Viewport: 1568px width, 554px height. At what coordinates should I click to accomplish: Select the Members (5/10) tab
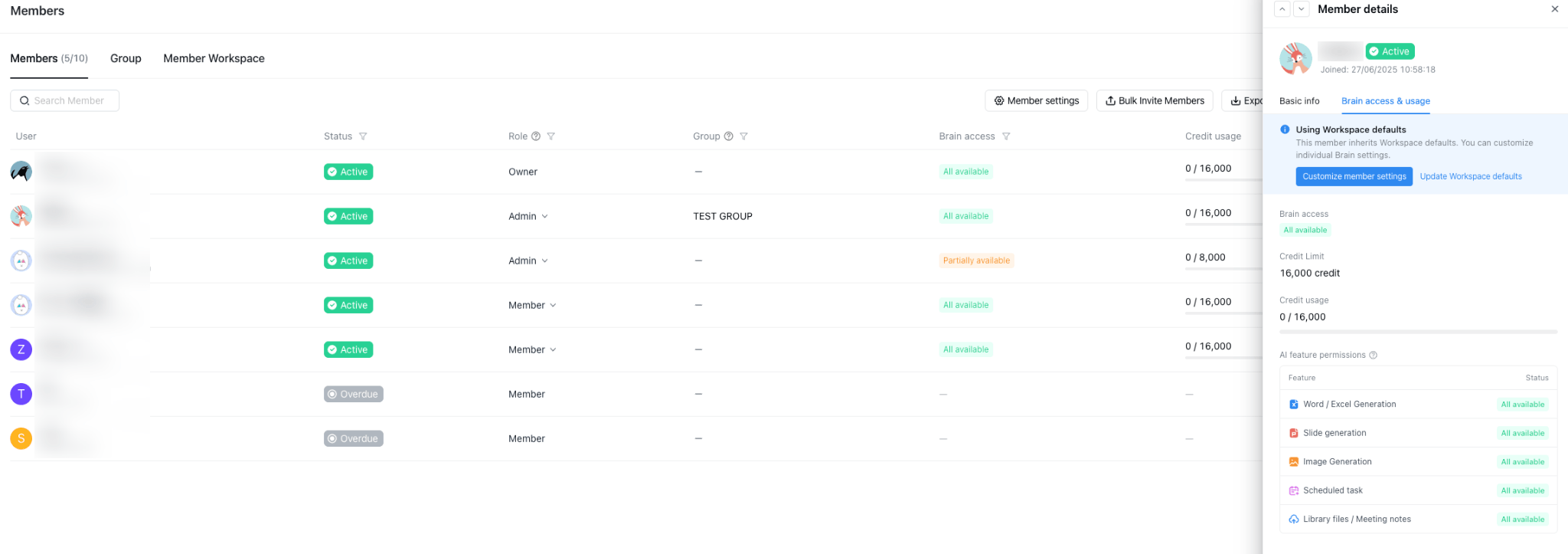(49, 58)
